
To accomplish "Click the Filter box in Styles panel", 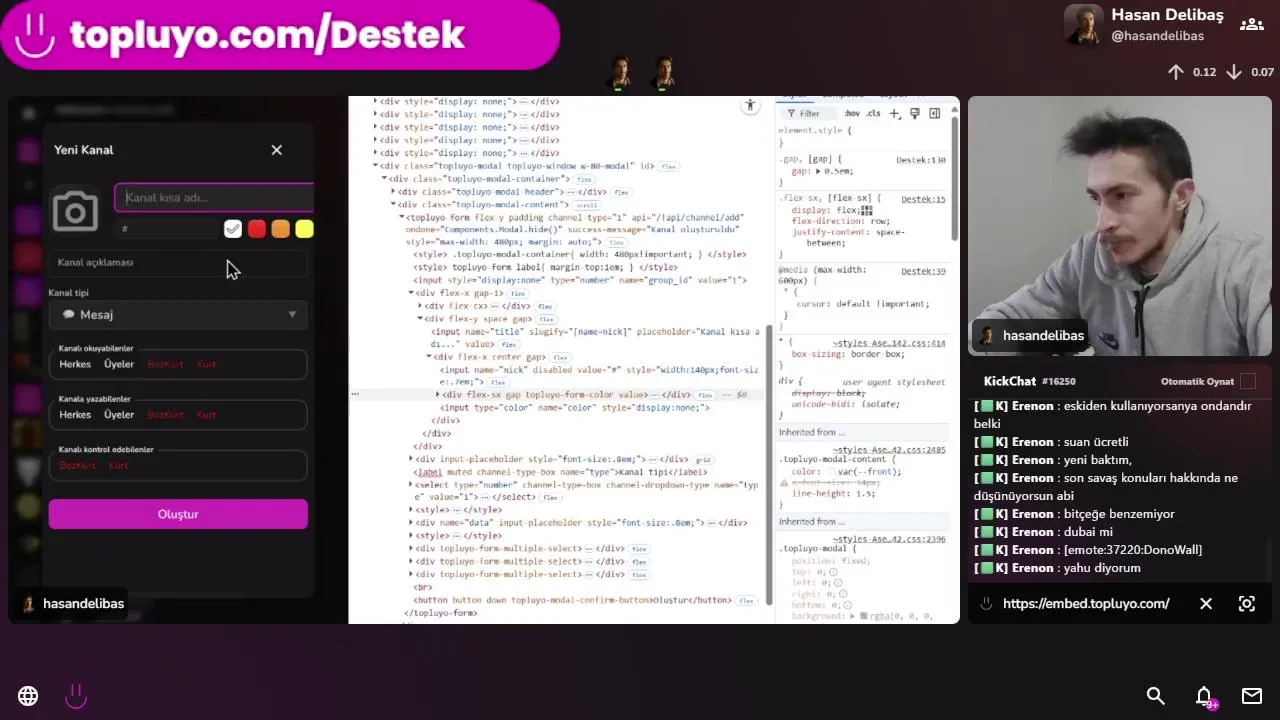I will tap(808, 114).
